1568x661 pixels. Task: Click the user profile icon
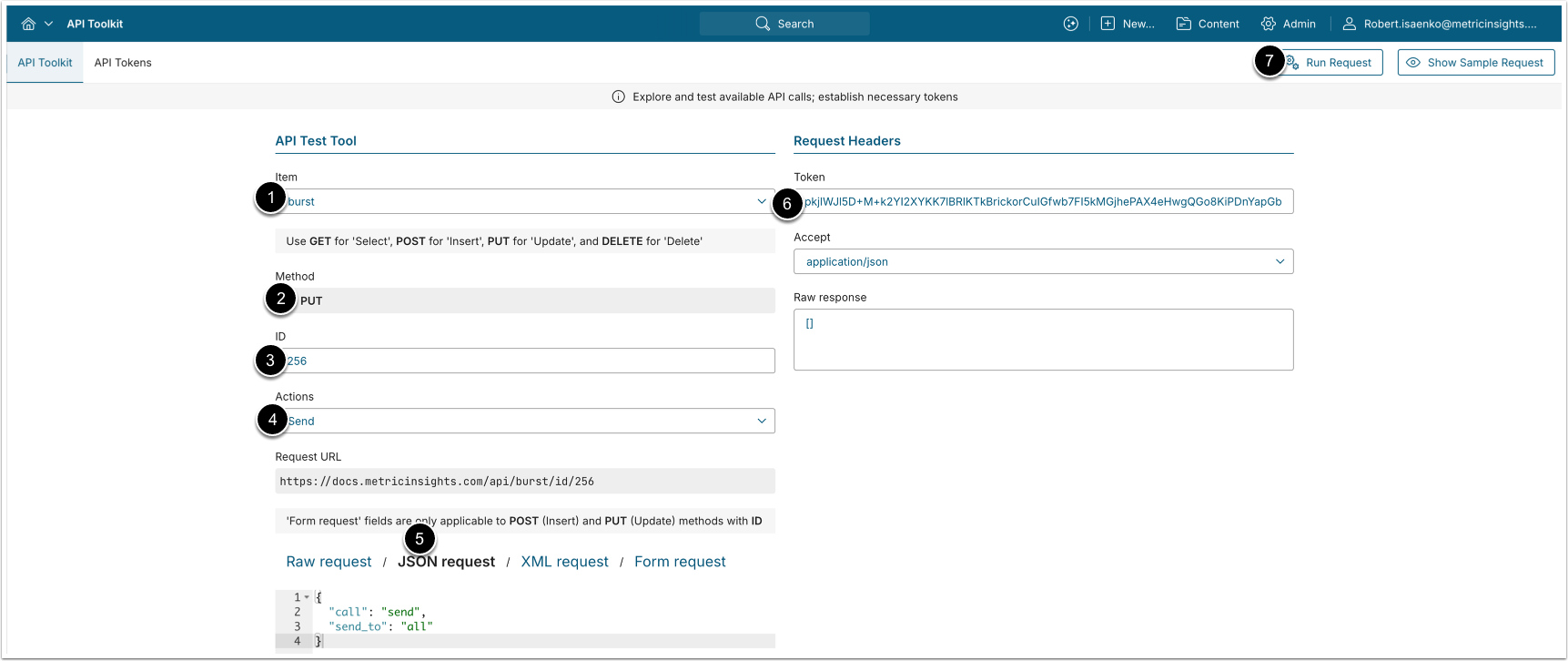click(x=1350, y=24)
